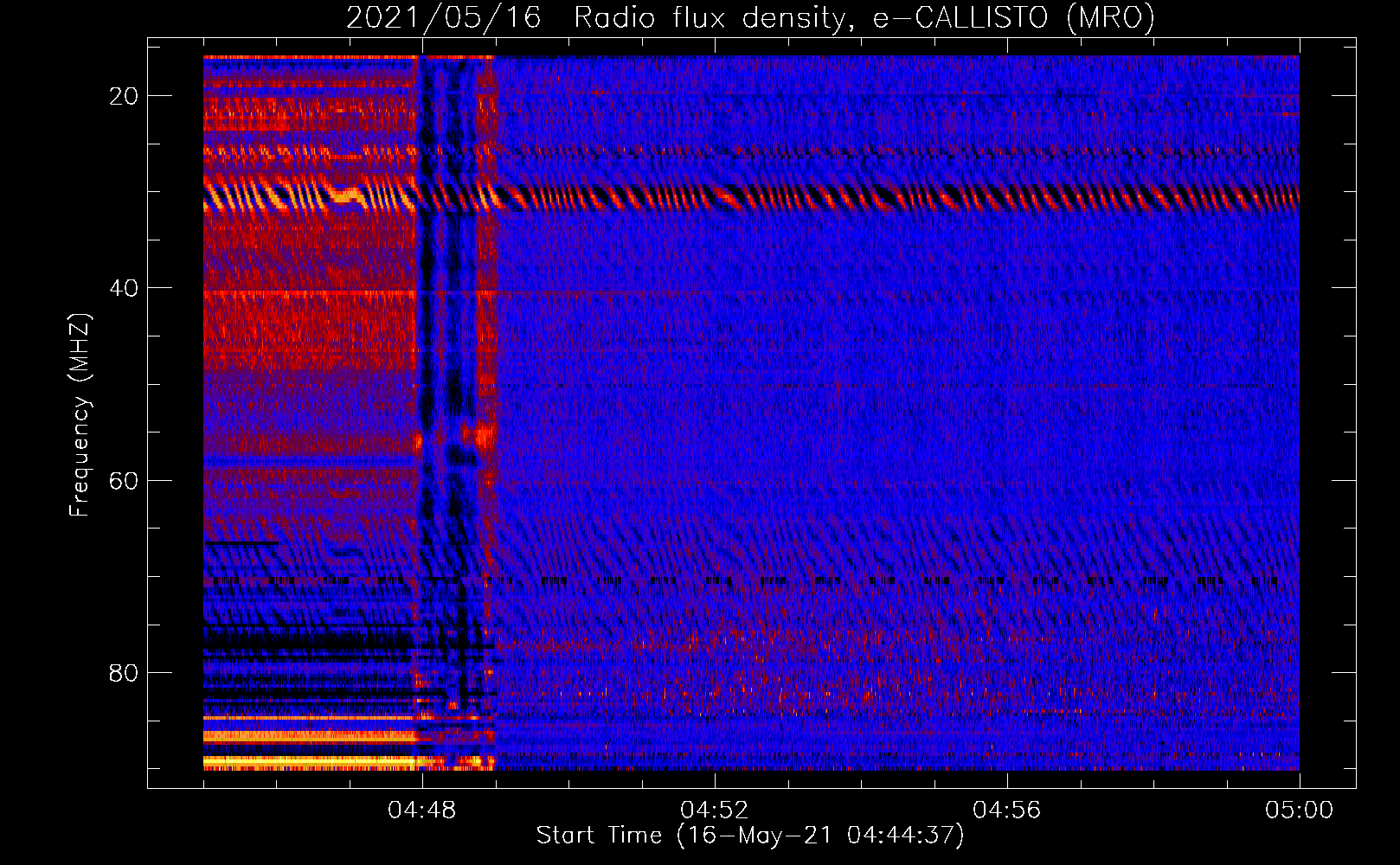Click the '40' frequency tick label
This screenshot has width=1400, height=865.
pyautogui.click(x=124, y=288)
